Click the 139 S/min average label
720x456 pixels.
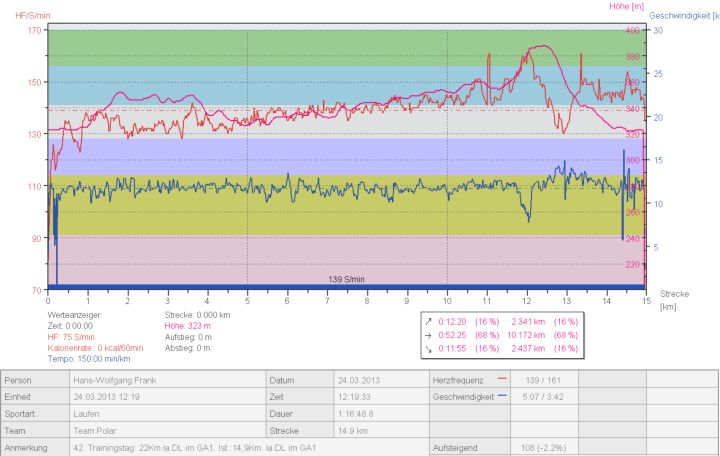(x=347, y=279)
